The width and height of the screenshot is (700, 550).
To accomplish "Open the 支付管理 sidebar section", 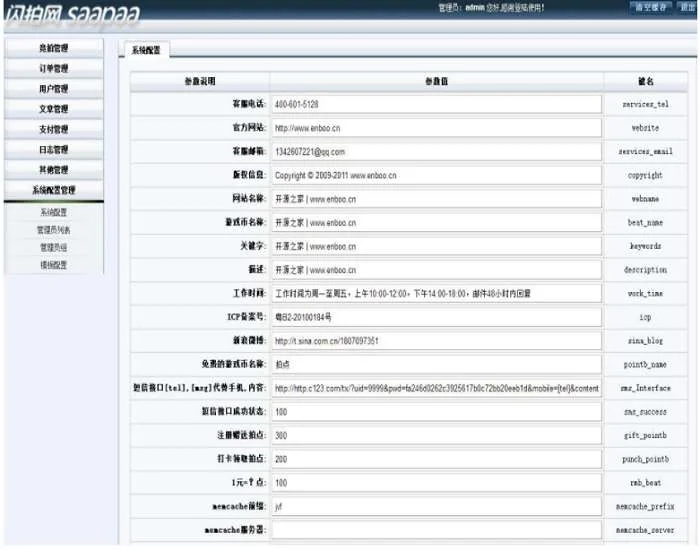I will (x=54, y=129).
